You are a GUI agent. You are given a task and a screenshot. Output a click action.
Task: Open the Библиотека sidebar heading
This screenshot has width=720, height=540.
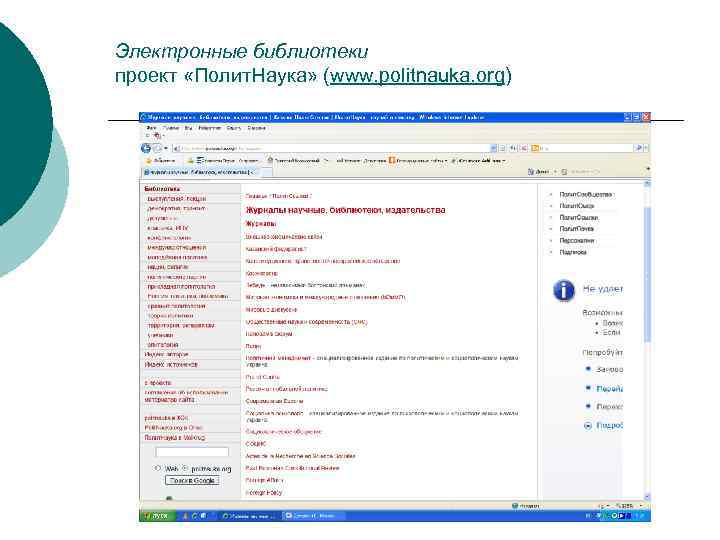162,189
